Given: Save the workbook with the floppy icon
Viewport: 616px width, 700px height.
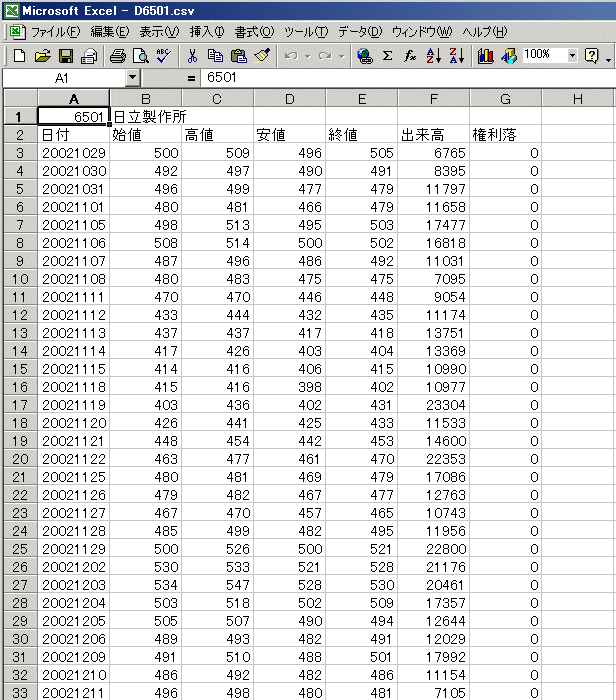Looking at the screenshot, I should click(x=66, y=56).
